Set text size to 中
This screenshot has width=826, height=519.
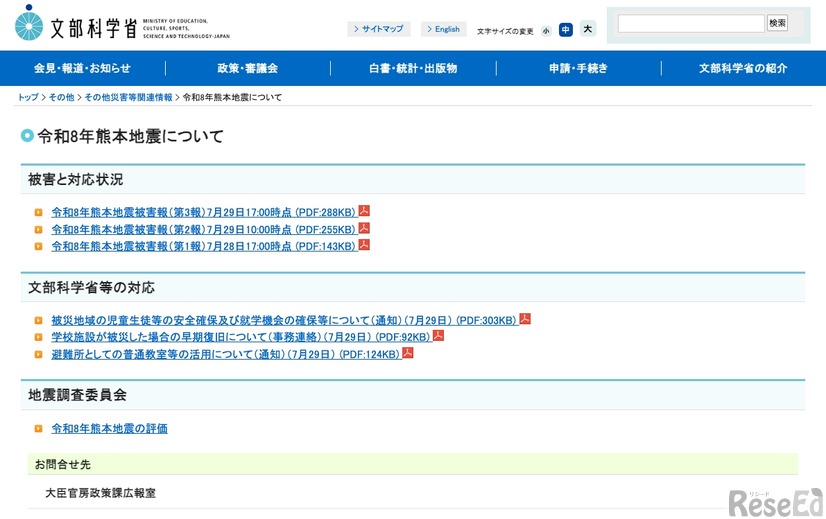(x=566, y=30)
